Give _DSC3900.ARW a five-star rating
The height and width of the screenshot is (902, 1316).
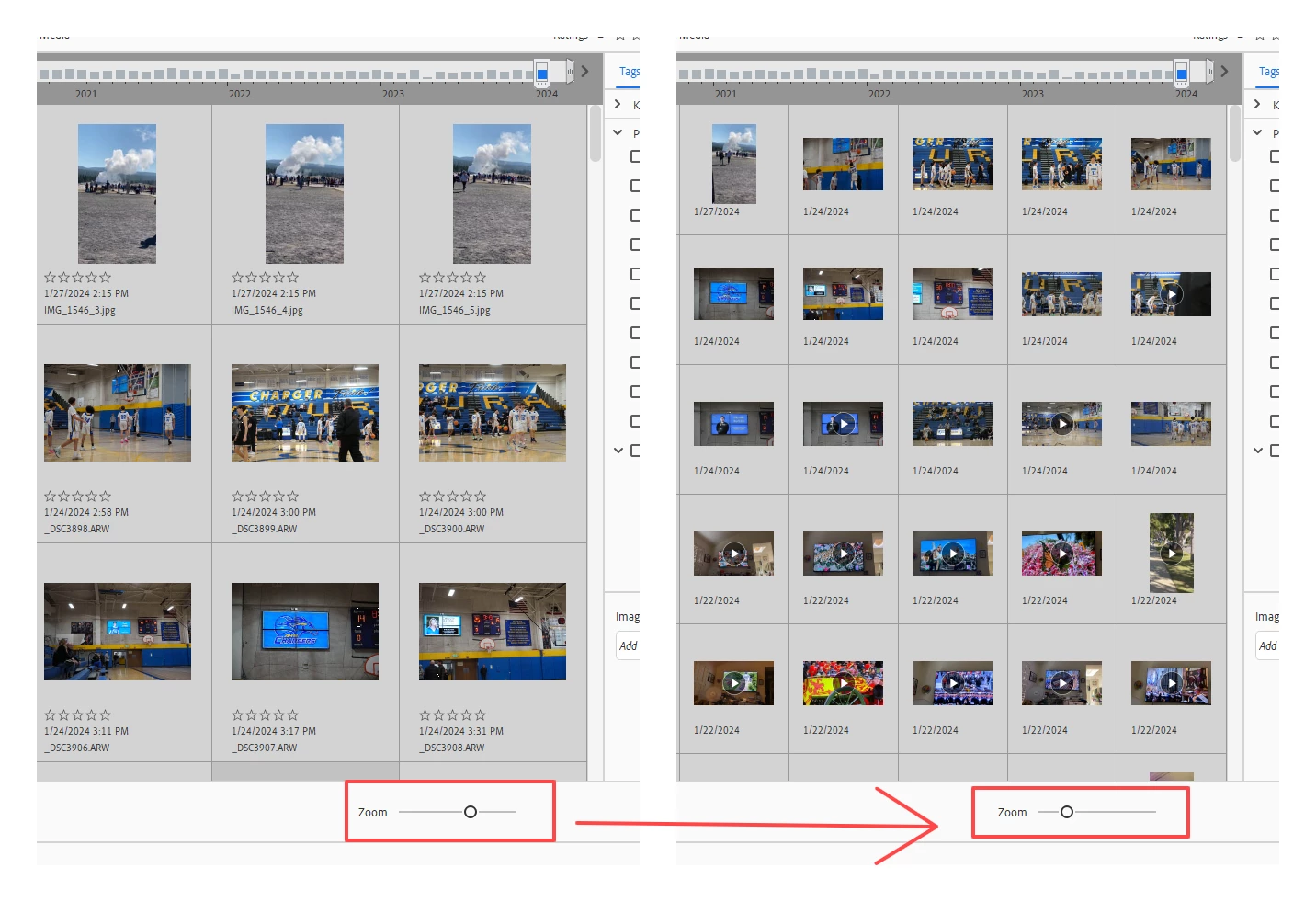[x=481, y=496]
